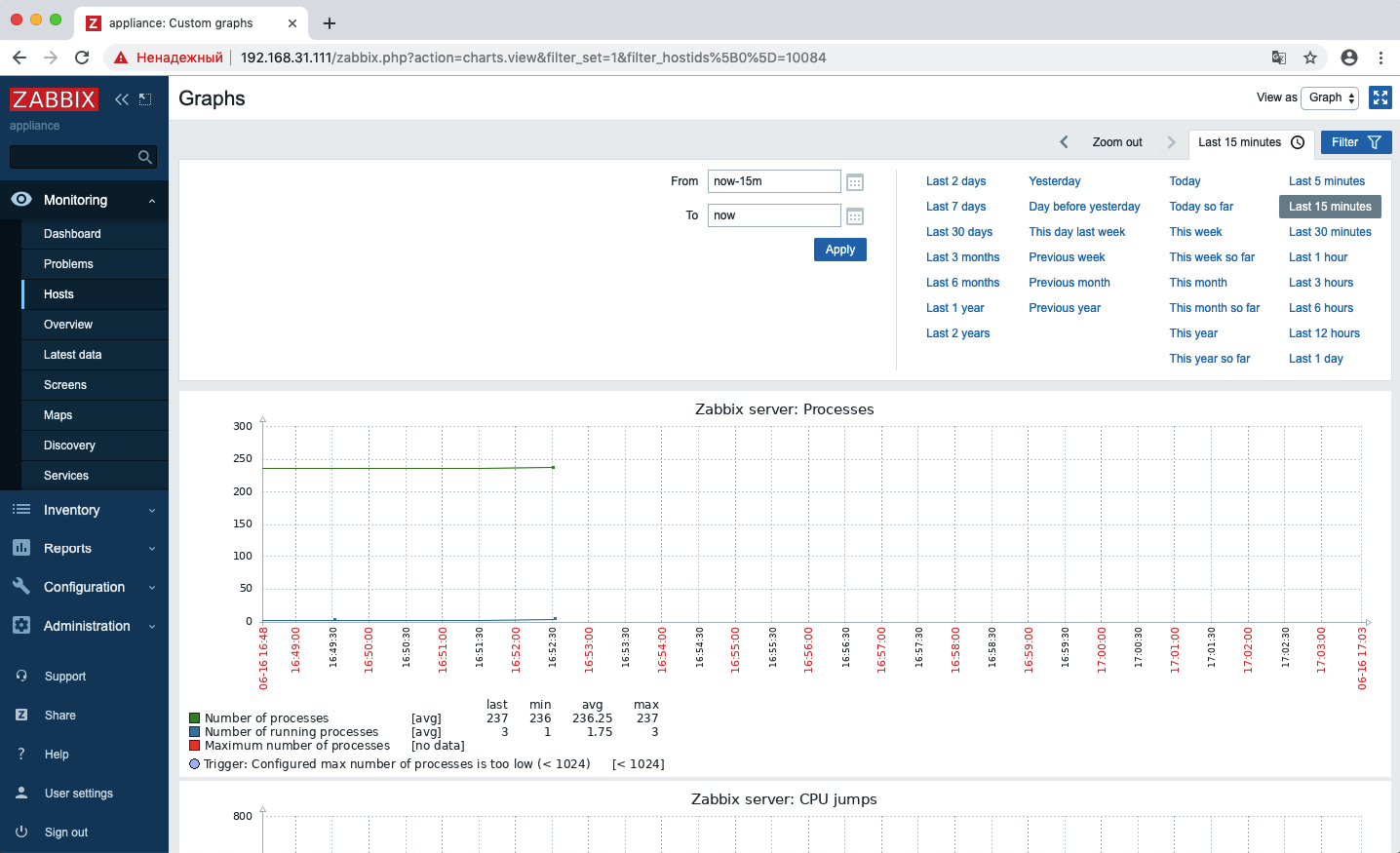Open the View as Graph dropdown
Viewport: 1400px width, 853px height.
(1330, 97)
